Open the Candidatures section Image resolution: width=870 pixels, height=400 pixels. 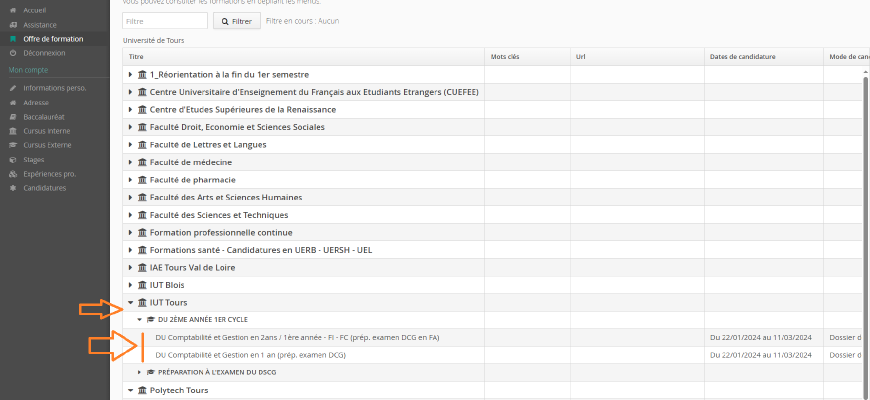coord(44,188)
